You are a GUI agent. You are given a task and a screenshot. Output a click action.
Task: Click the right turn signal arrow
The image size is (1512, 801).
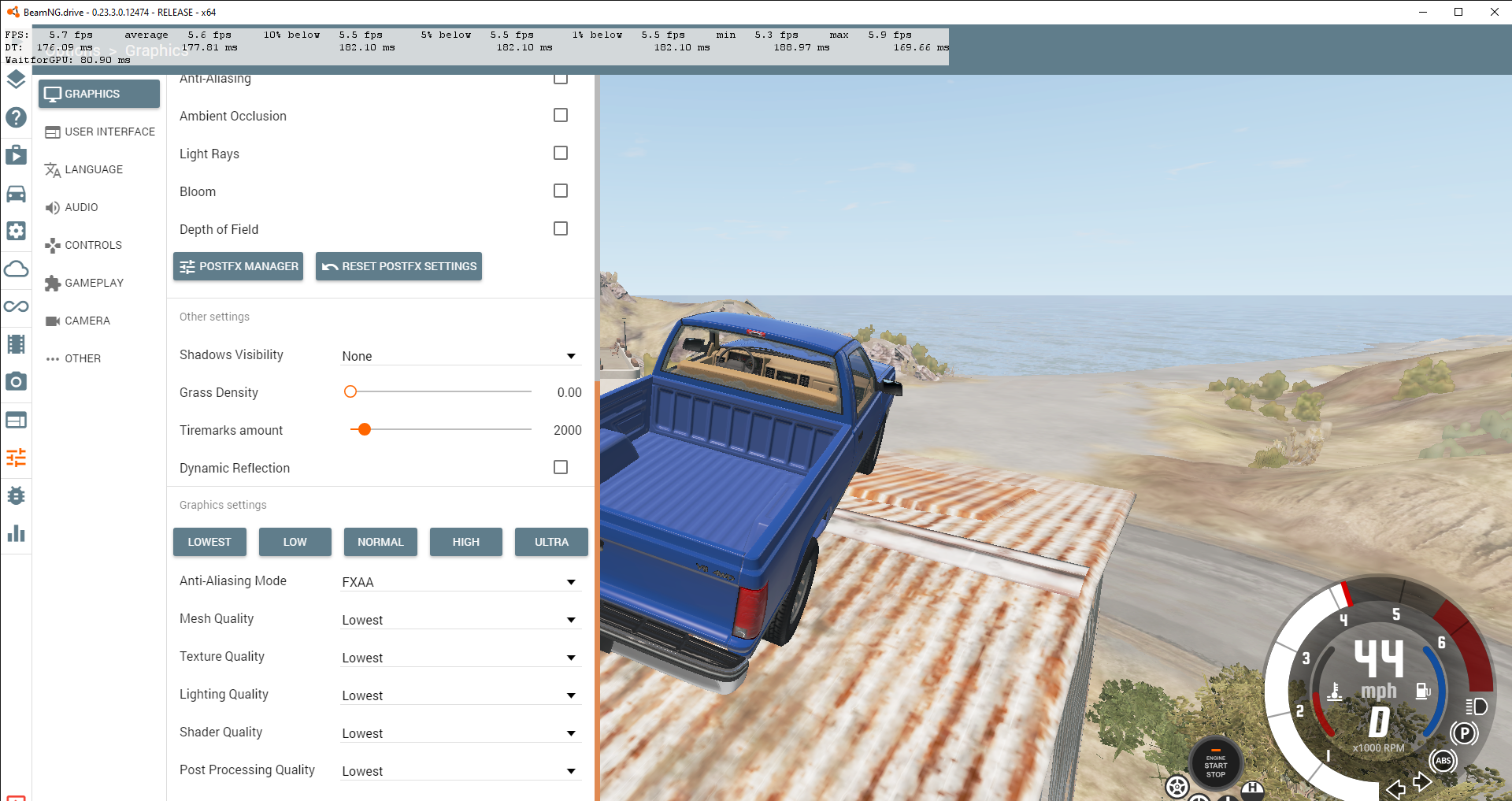(1422, 782)
